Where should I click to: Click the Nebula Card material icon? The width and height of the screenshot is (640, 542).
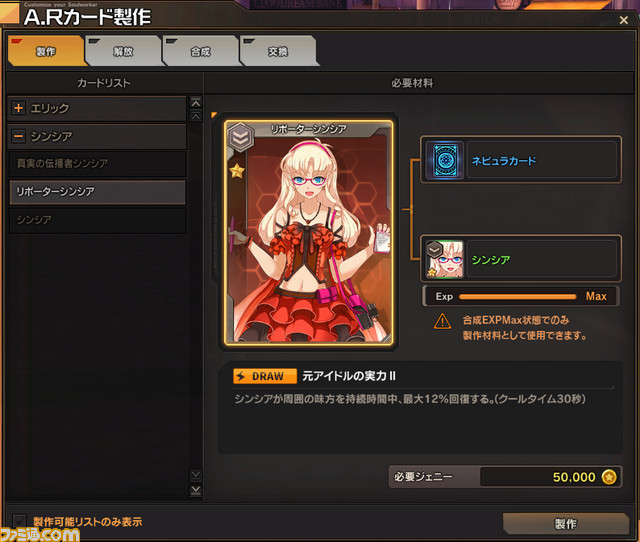[444, 160]
